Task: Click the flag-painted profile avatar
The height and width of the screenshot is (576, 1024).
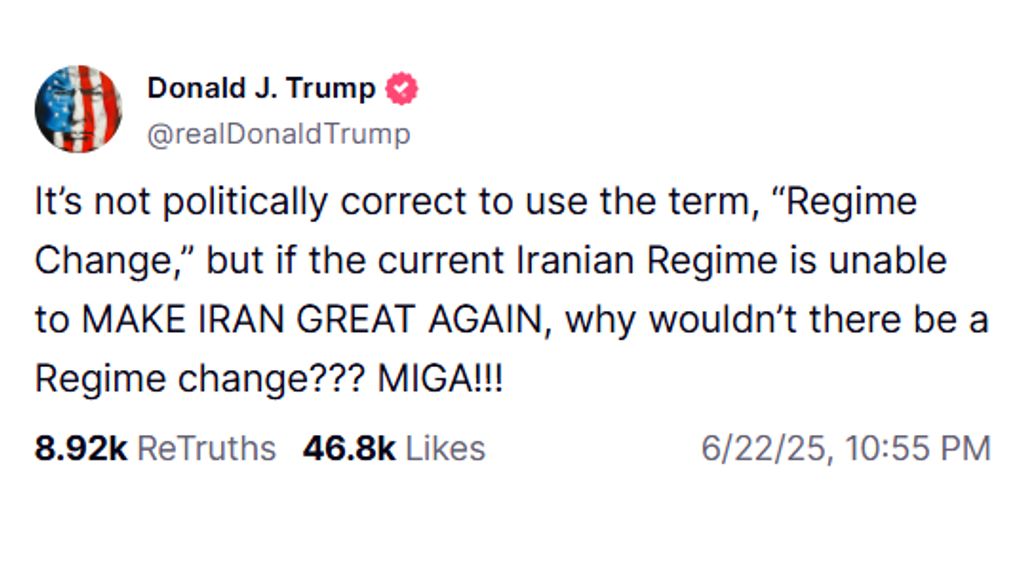Action: 78,109
